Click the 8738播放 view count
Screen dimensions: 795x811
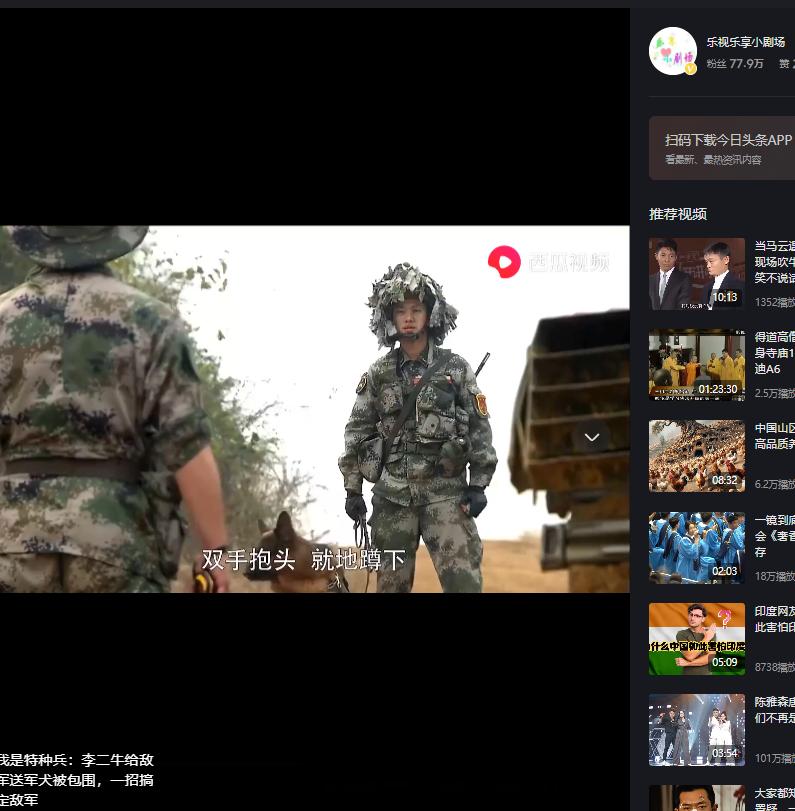click(774, 667)
